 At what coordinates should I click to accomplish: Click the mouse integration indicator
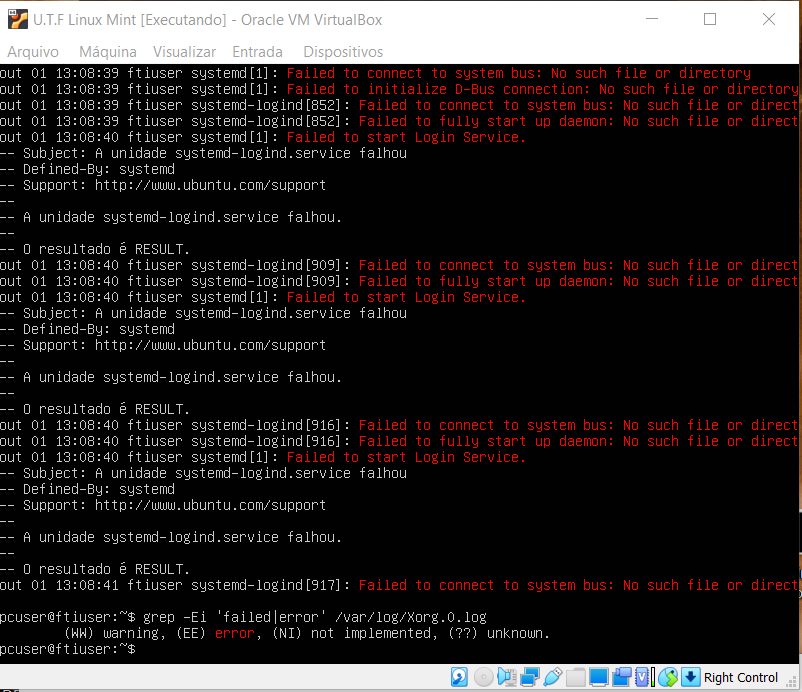[x=668, y=677]
